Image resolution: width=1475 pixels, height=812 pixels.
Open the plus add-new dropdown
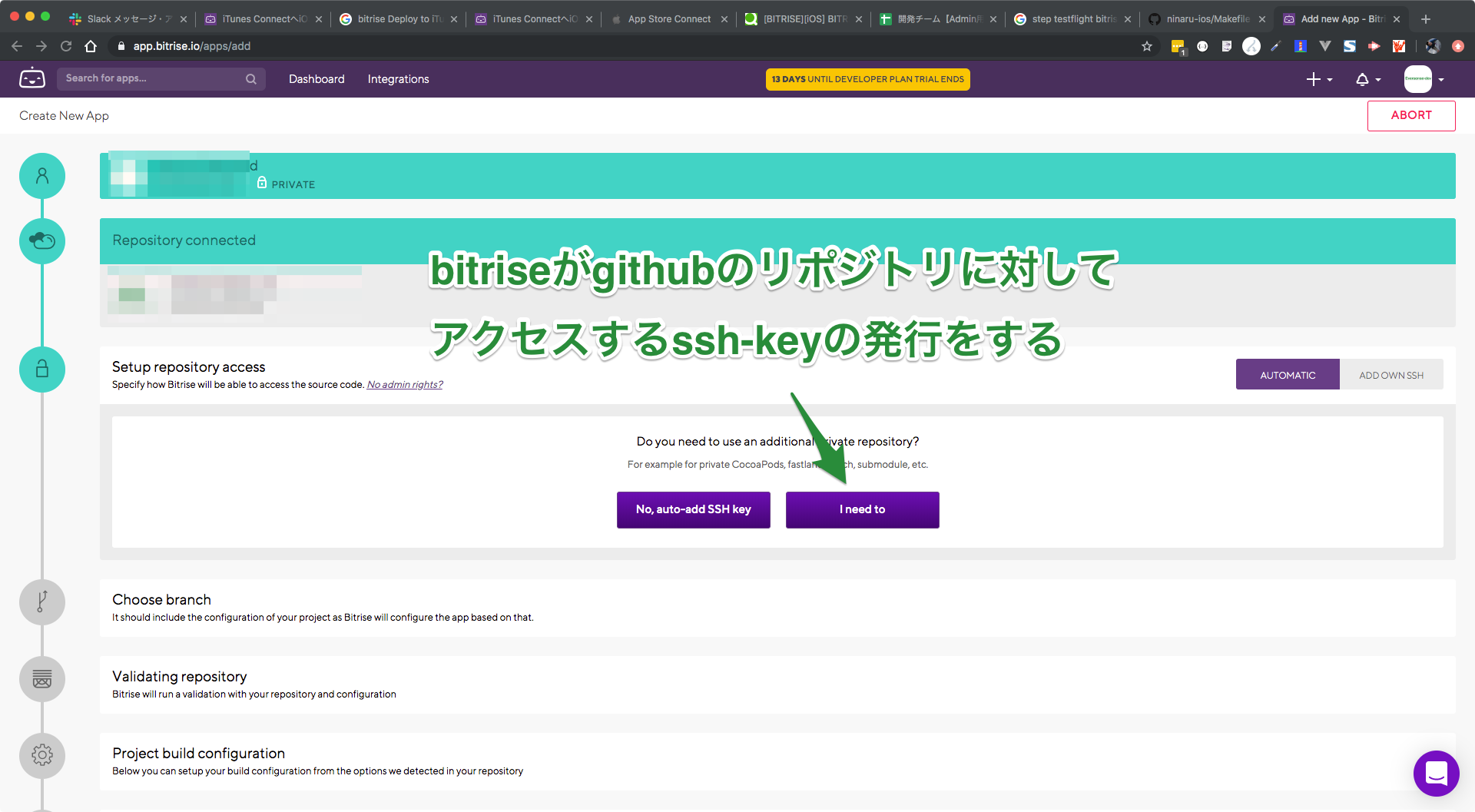(1319, 79)
